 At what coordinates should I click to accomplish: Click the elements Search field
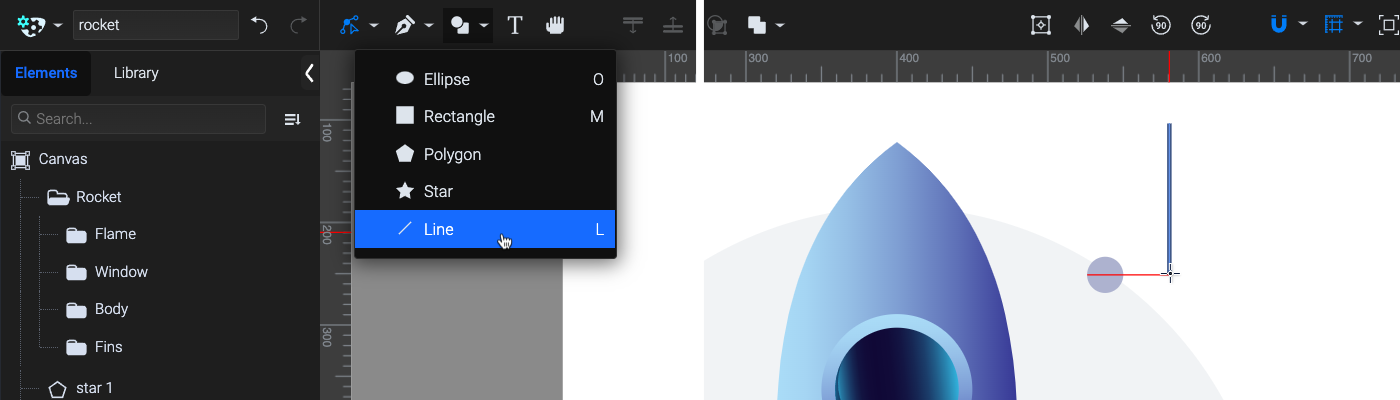(x=138, y=119)
